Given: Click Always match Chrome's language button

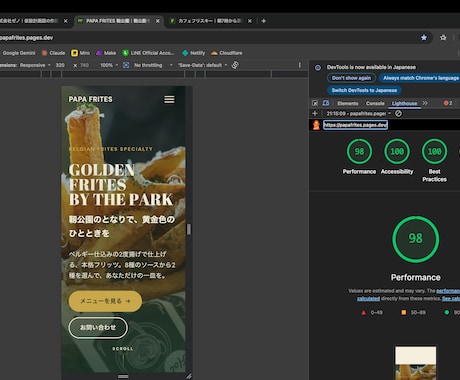Looking at the screenshot, I should pyautogui.click(x=421, y=78).
